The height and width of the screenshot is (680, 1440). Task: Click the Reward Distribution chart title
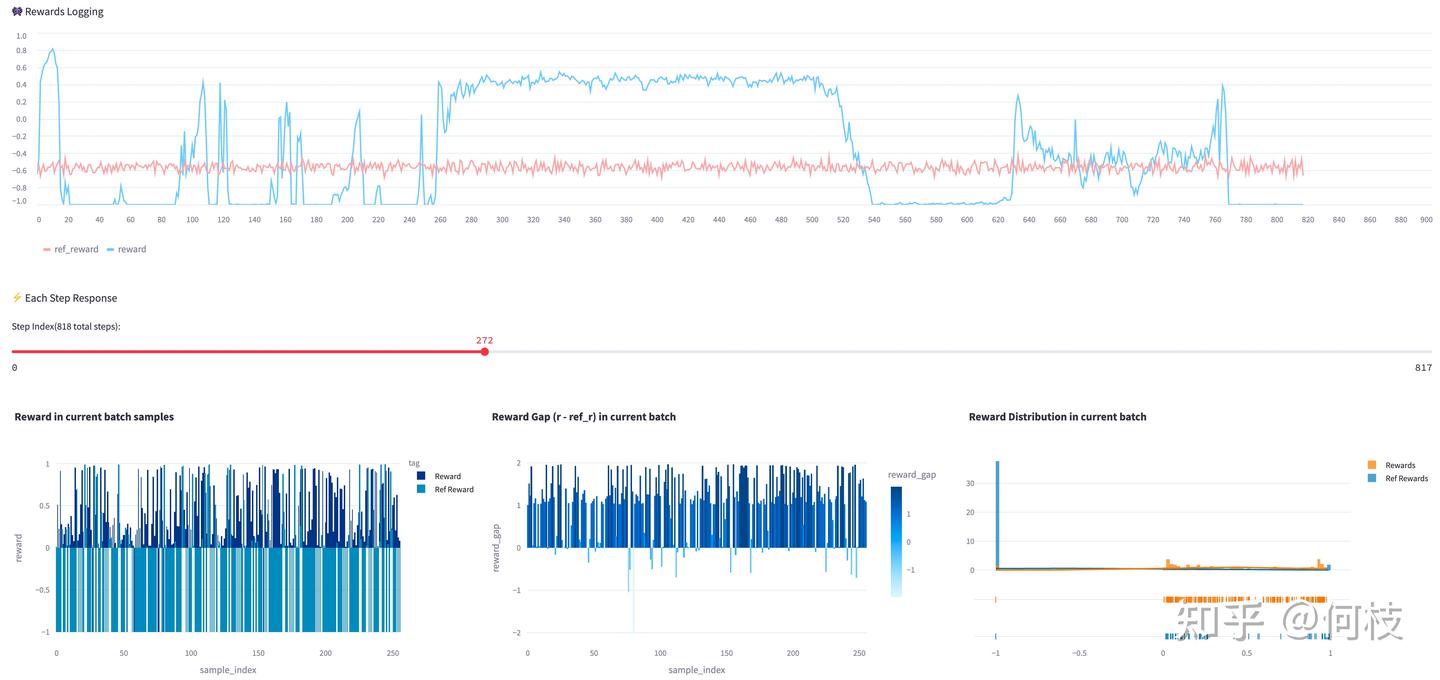[x=1058, y=417]
